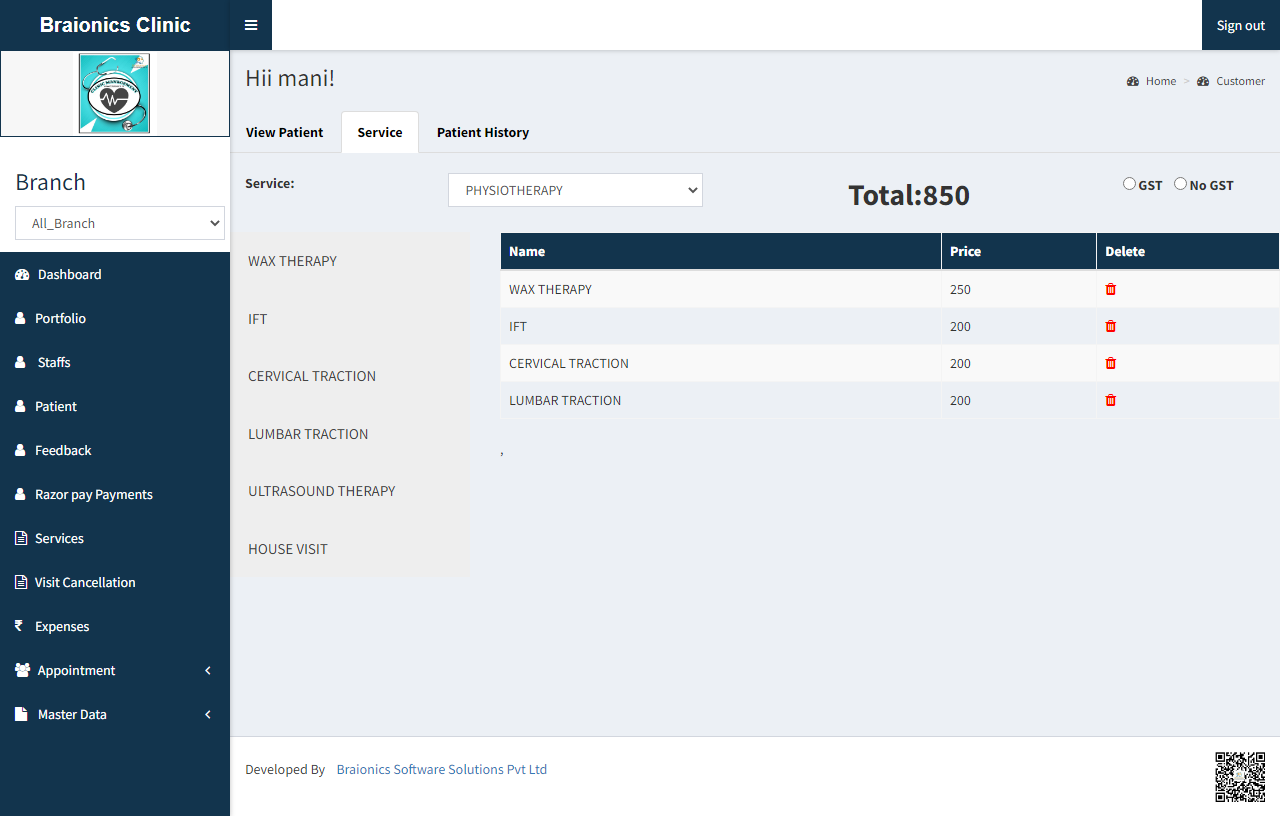The image size is (1280, 817).
Task: Open Portfolio from the sidebar
Action: 115,318
